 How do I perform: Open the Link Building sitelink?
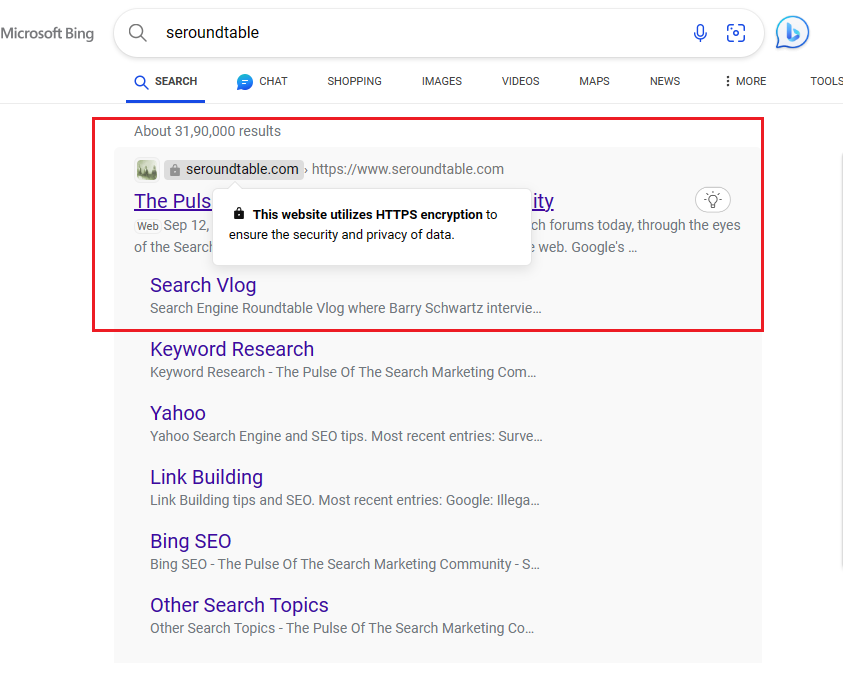(206, 477)
